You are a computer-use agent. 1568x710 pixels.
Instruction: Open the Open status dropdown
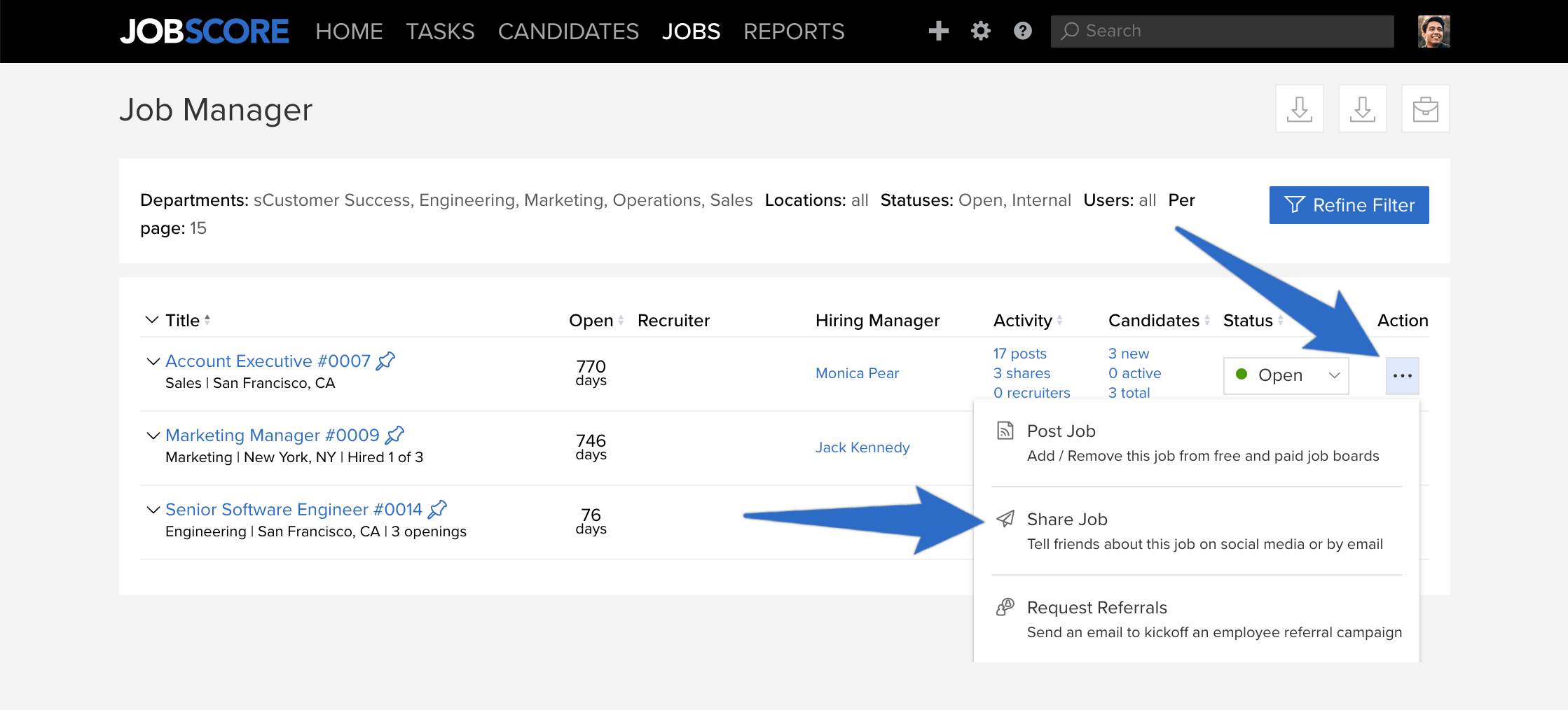coord(1286,375)
